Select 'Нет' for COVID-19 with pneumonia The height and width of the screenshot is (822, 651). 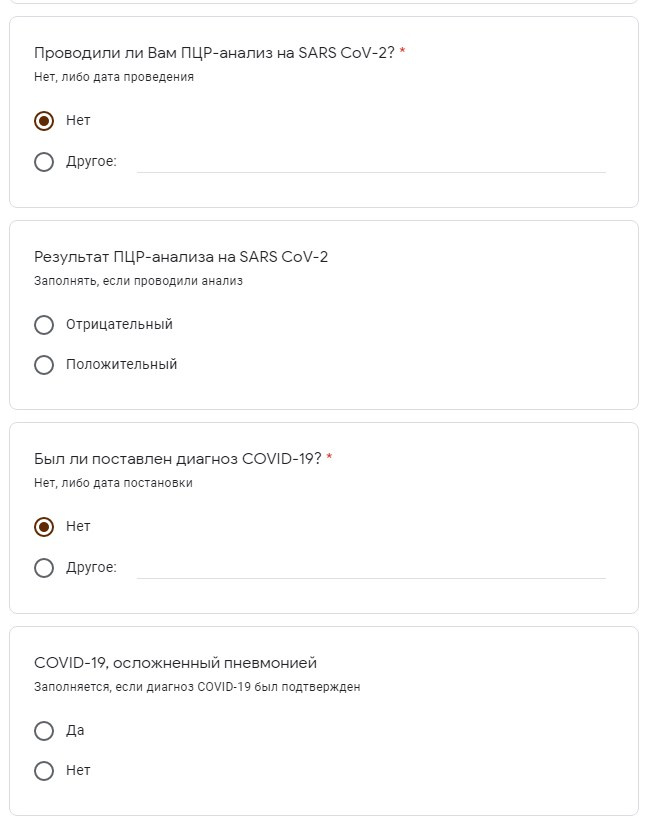pyautogui.click(x=44, y=770)
